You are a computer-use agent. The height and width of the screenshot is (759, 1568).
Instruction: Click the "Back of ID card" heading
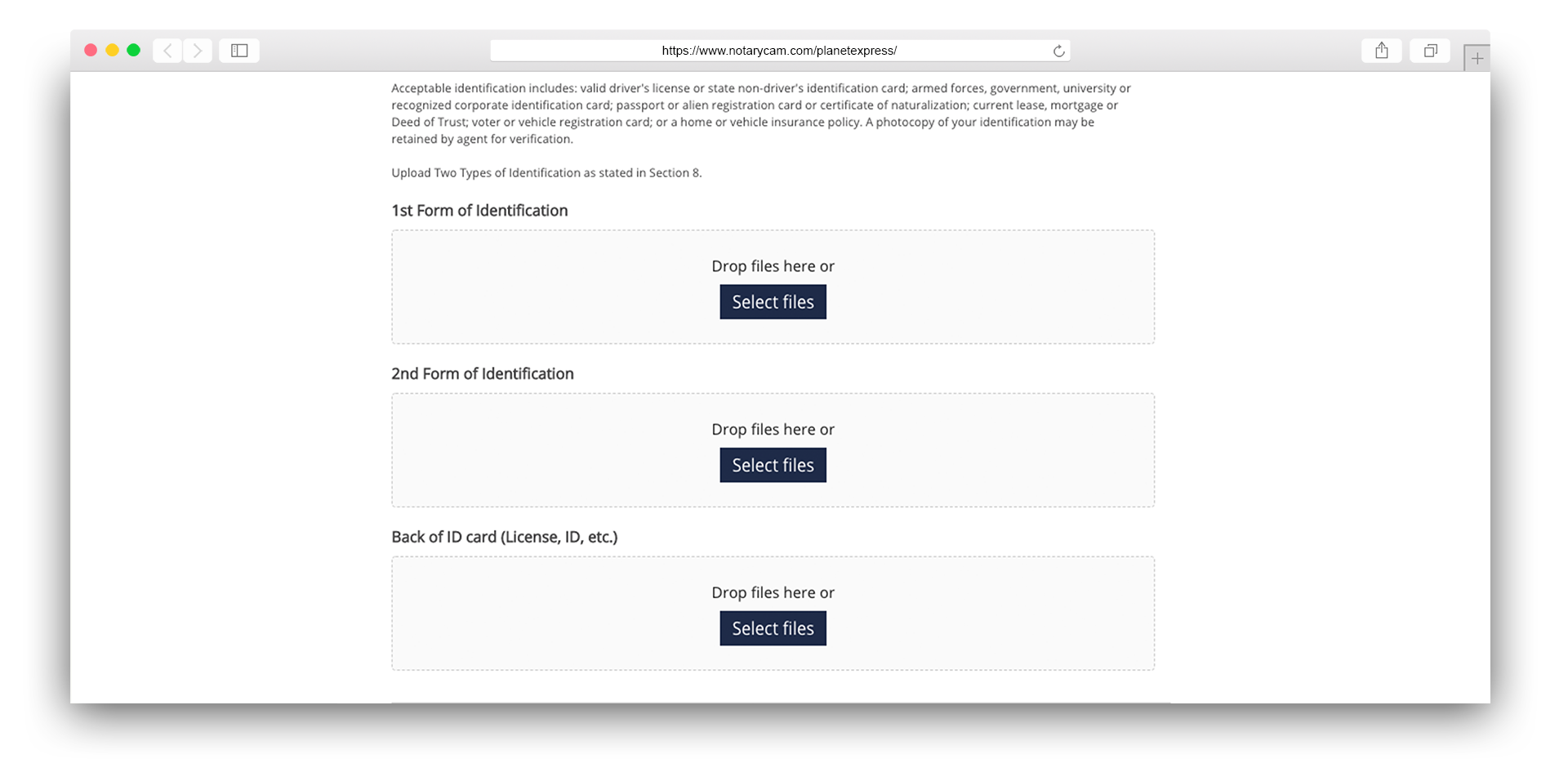pos(504,538)
